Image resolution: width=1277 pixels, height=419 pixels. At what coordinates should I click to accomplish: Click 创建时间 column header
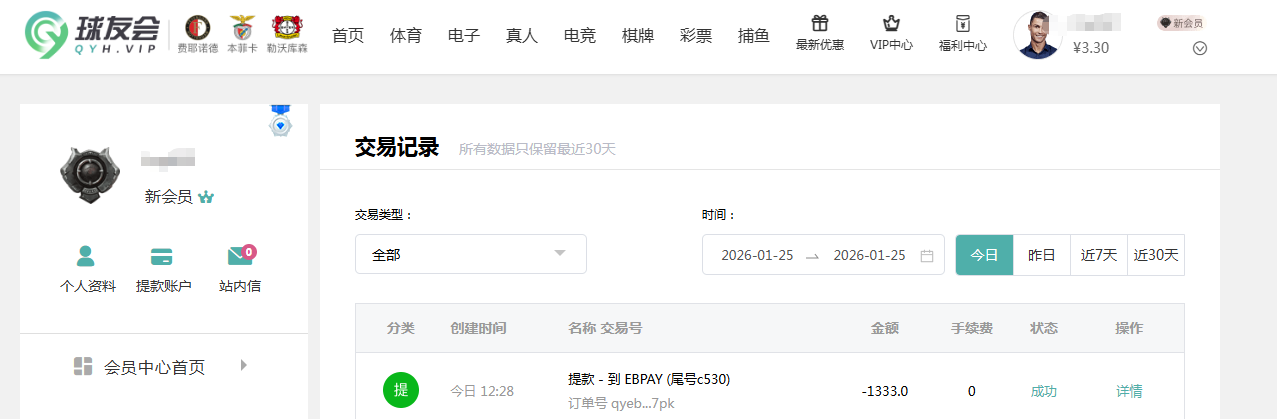point(478,328)
